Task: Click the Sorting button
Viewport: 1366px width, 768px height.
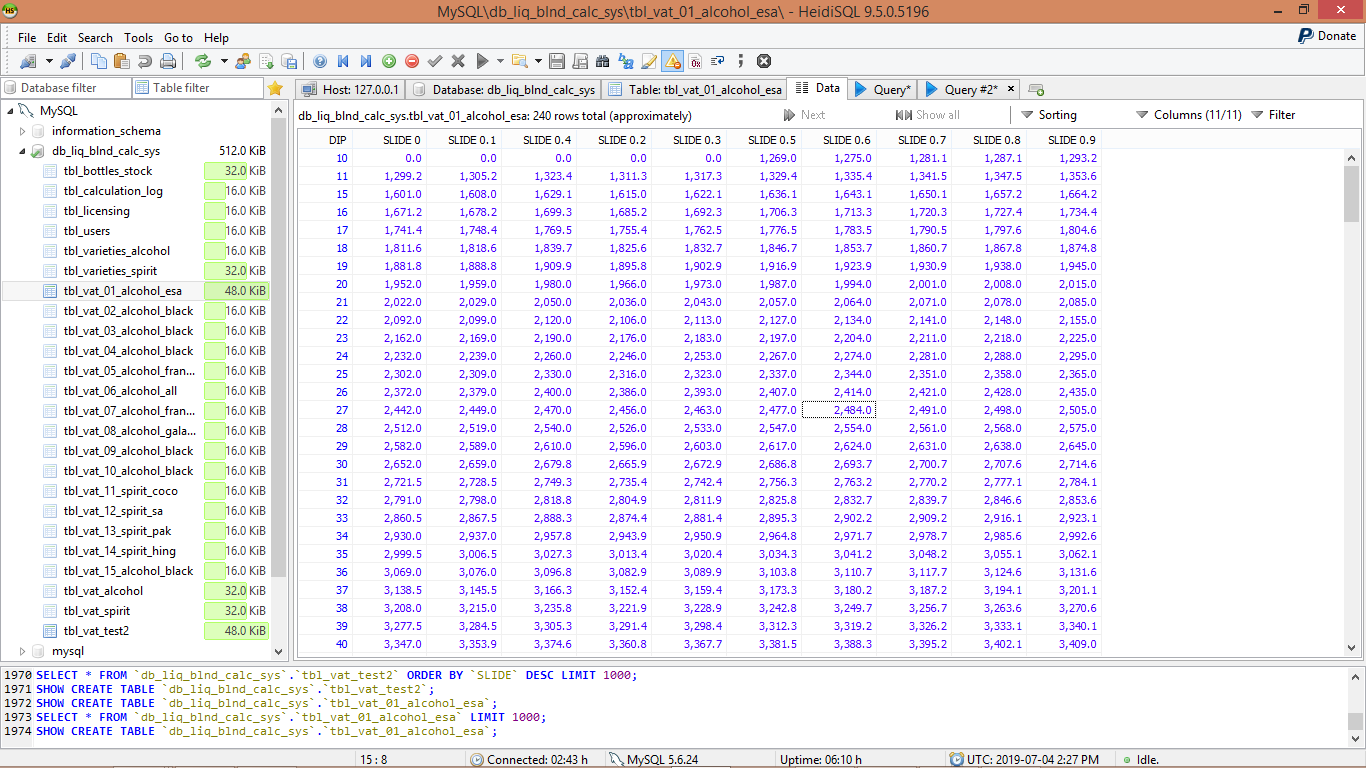Action: (1048, 115)
